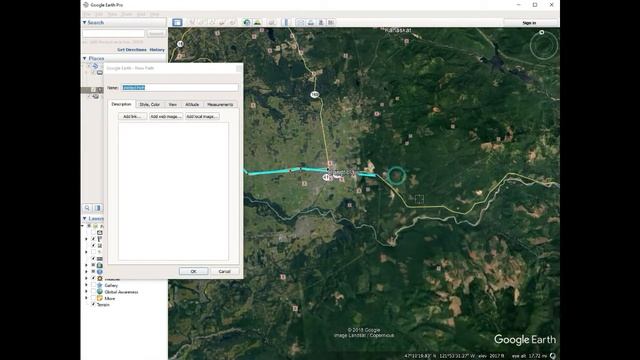Click the search text input field

coord(113,33)
